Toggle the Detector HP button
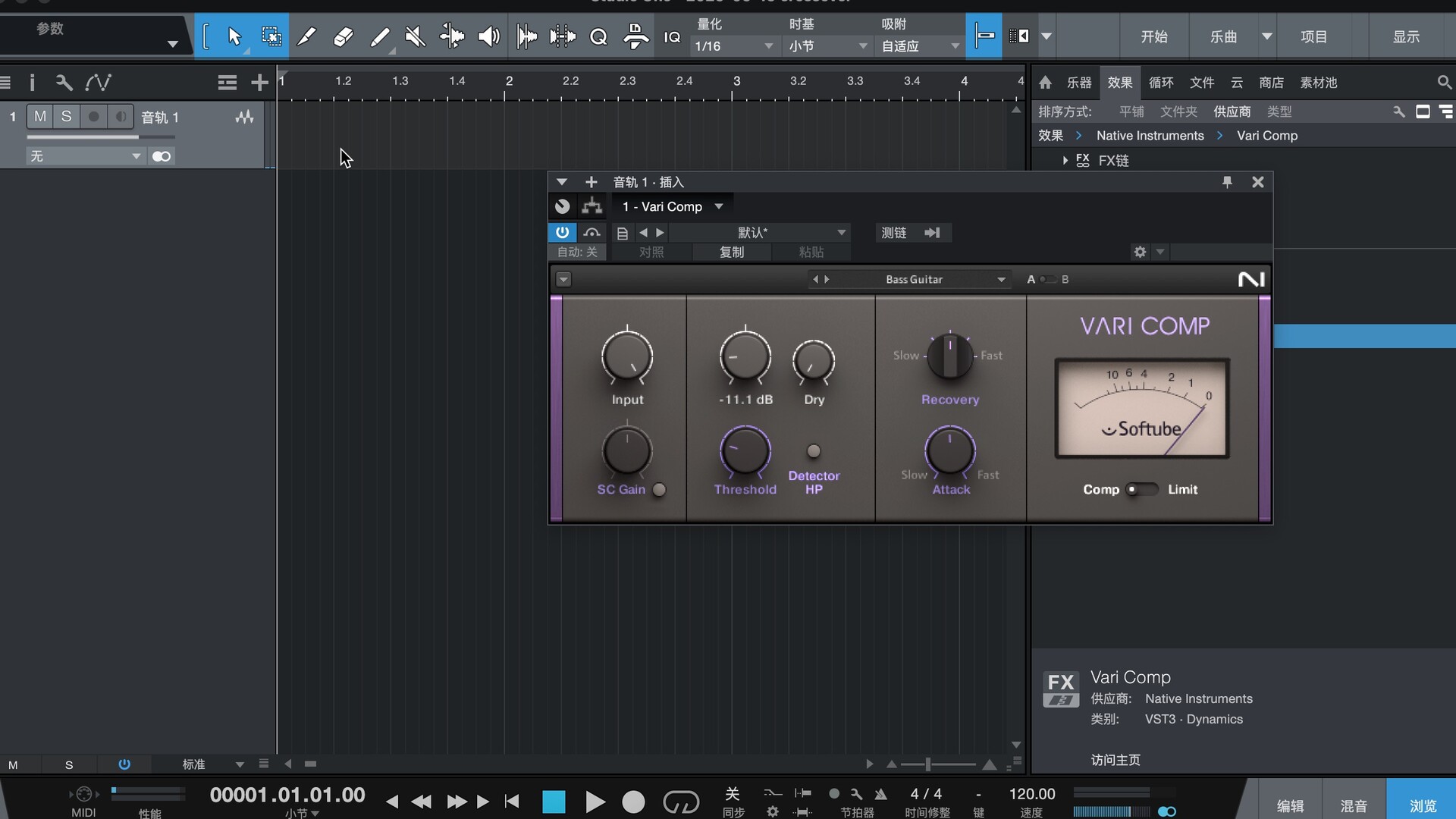1456x819 pixels. tap(814, 451)
